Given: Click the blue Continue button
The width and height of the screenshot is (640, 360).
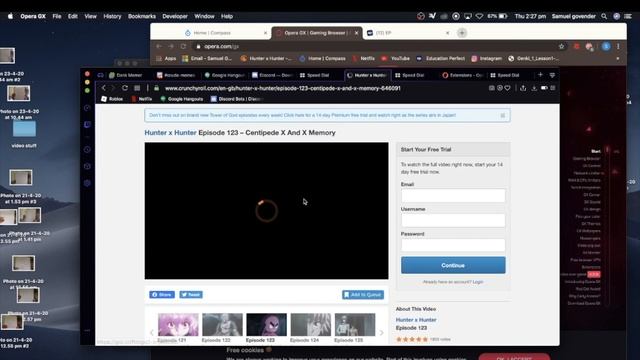Looking at the screenshot, I should (453, 265).
